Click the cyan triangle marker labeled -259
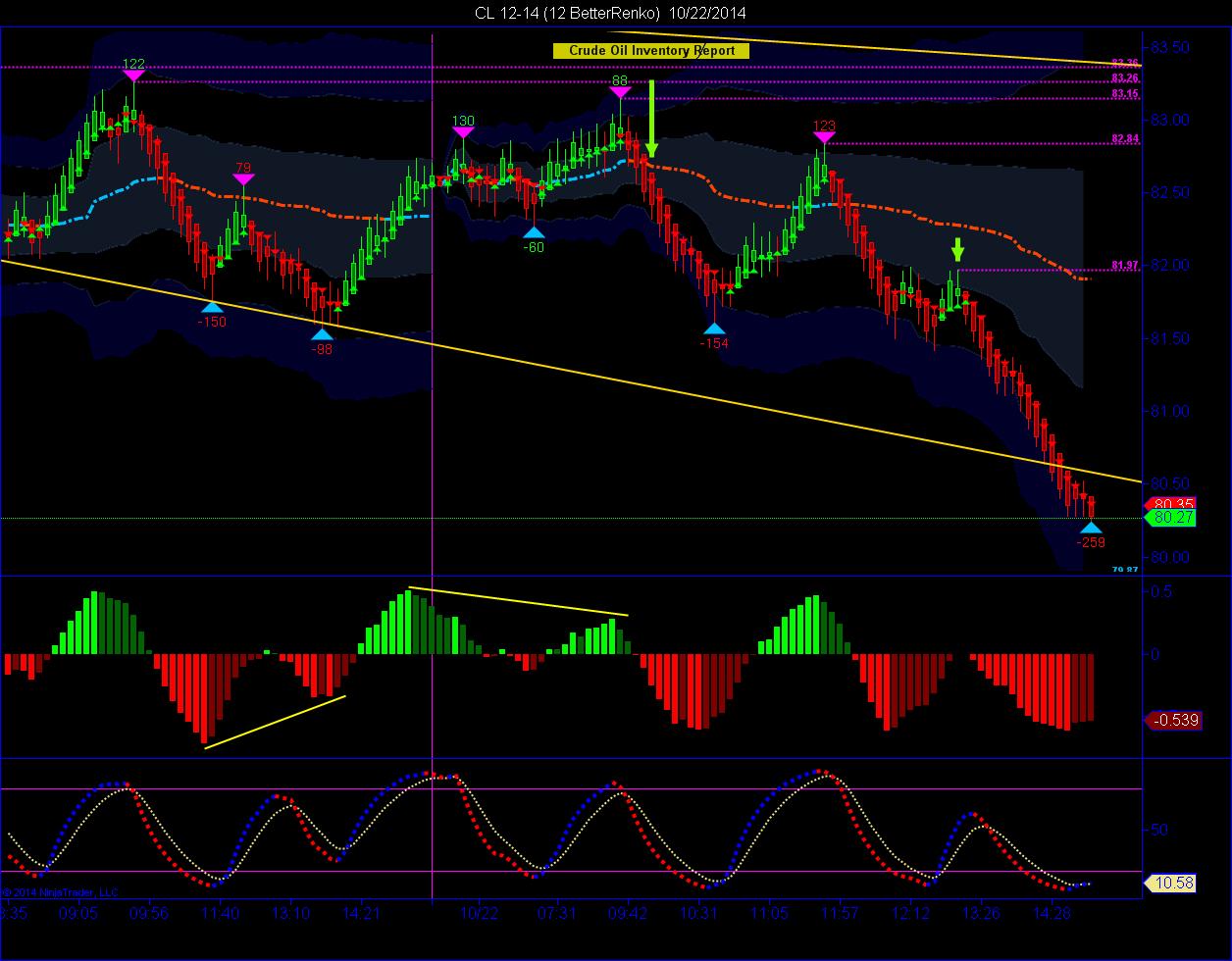The width and height of the screenshot is (1232, 961). tap(1091, 529)
